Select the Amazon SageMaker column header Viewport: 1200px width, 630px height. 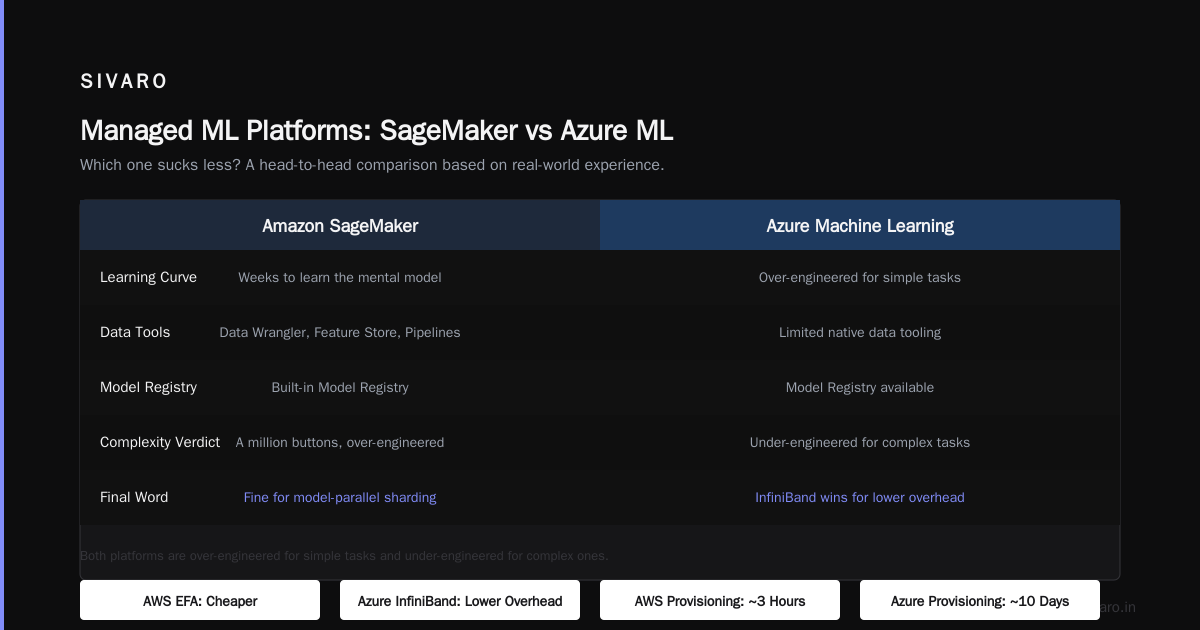[x=340, y=226]
